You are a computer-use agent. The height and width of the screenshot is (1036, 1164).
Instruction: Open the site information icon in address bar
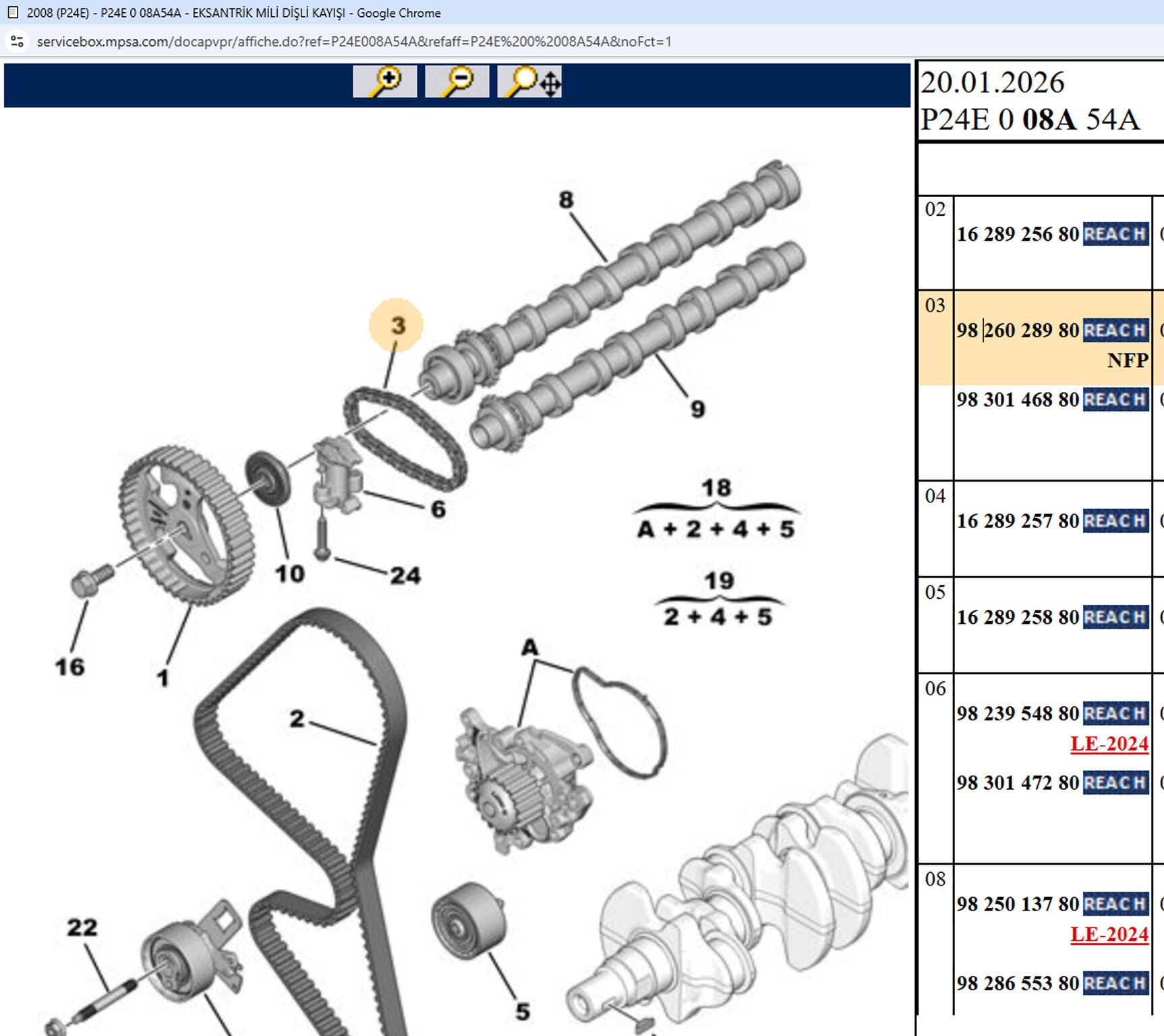(x=17, y=42)
